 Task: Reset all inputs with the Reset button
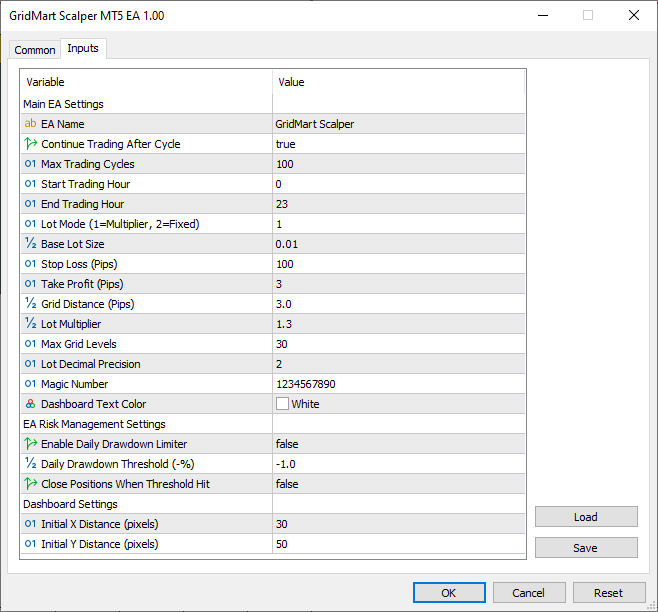[x=608, y=593]
